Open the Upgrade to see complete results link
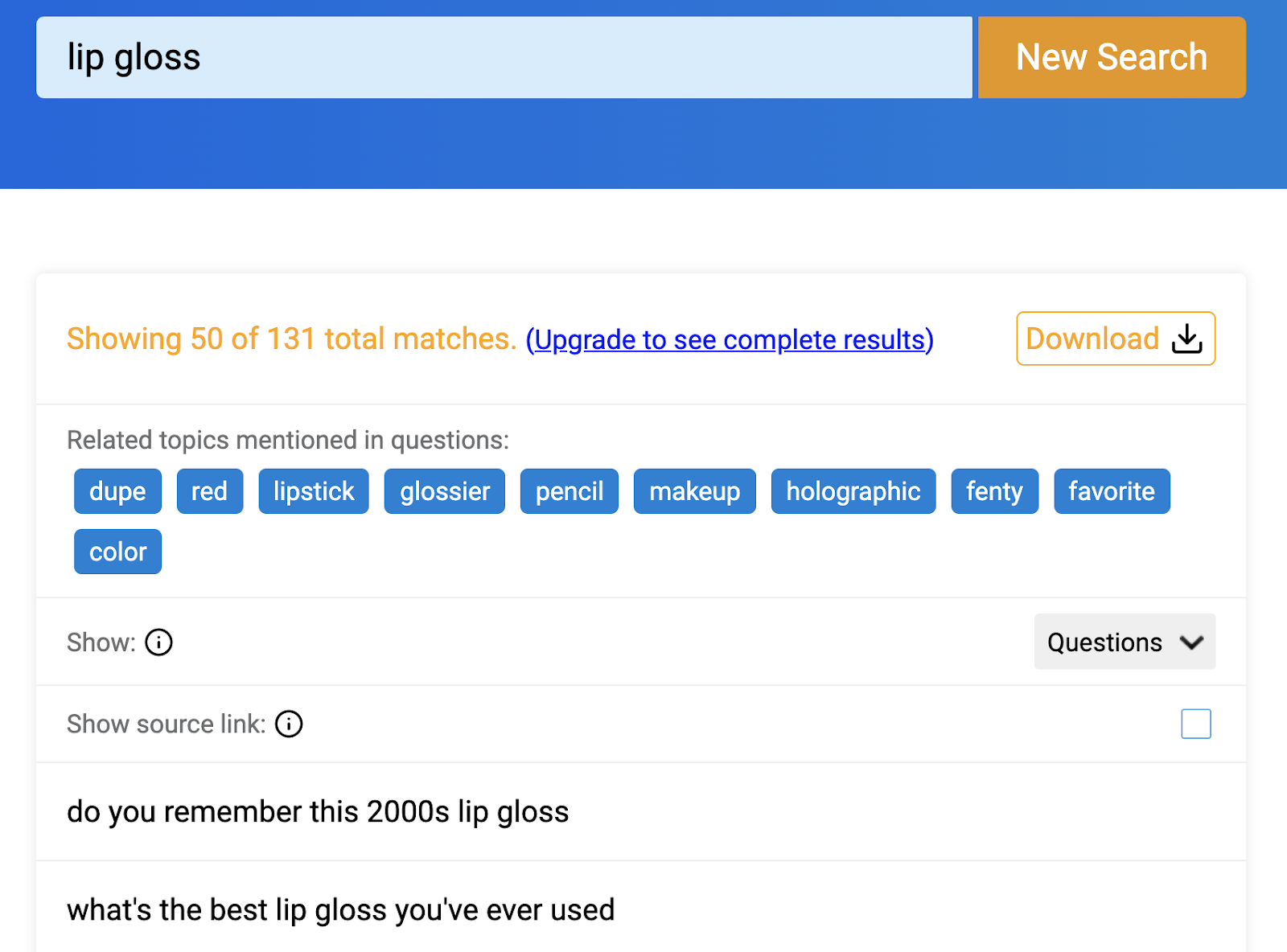 (729, 339)
